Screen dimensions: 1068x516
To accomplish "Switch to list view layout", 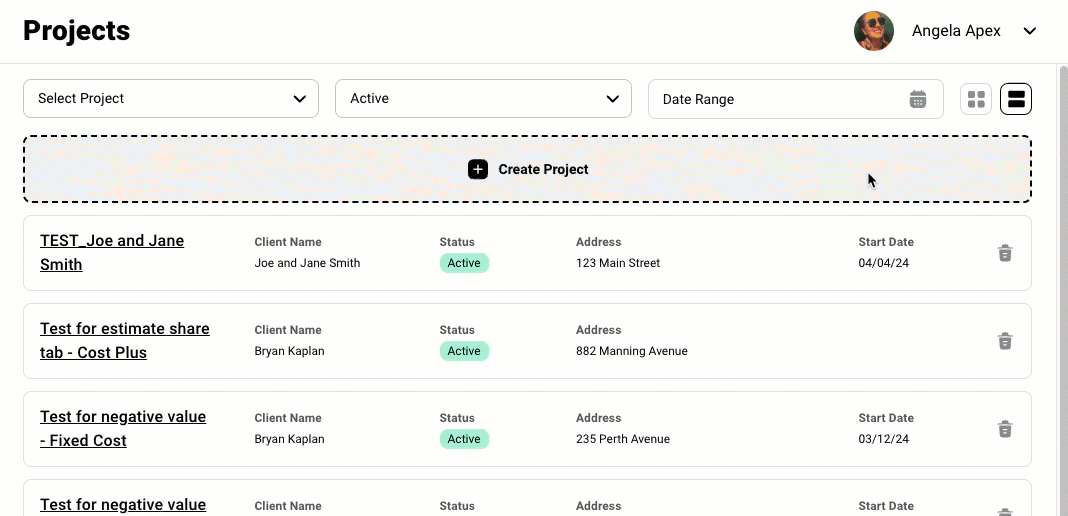I will (1016, 99).
